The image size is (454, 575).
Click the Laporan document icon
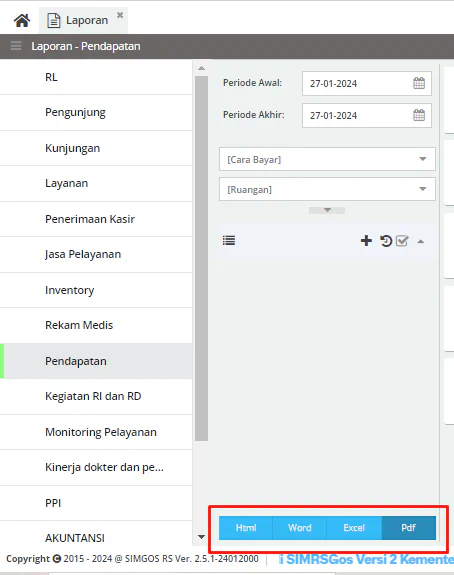54,21
